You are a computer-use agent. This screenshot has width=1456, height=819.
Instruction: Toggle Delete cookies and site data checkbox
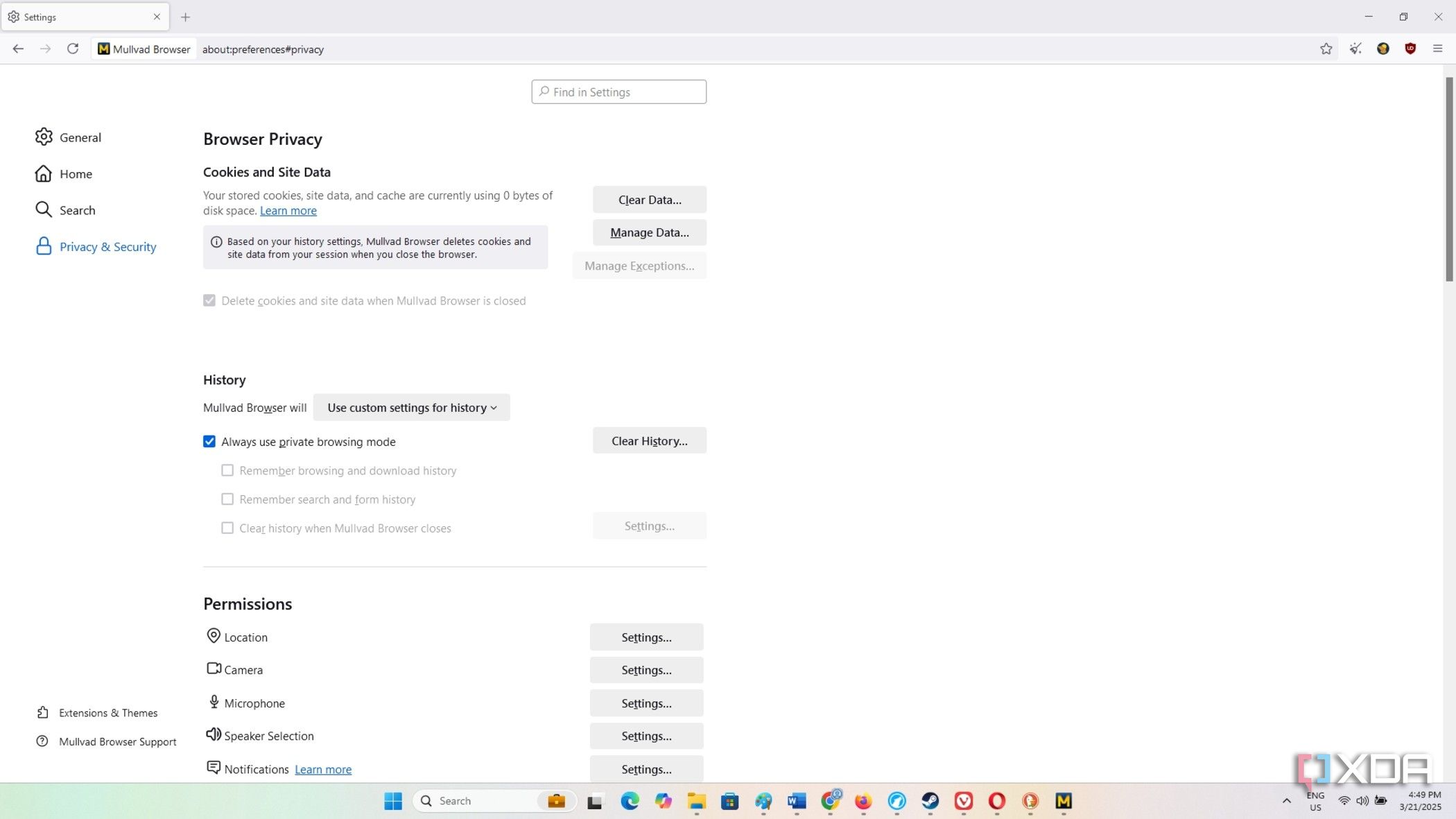209,300
